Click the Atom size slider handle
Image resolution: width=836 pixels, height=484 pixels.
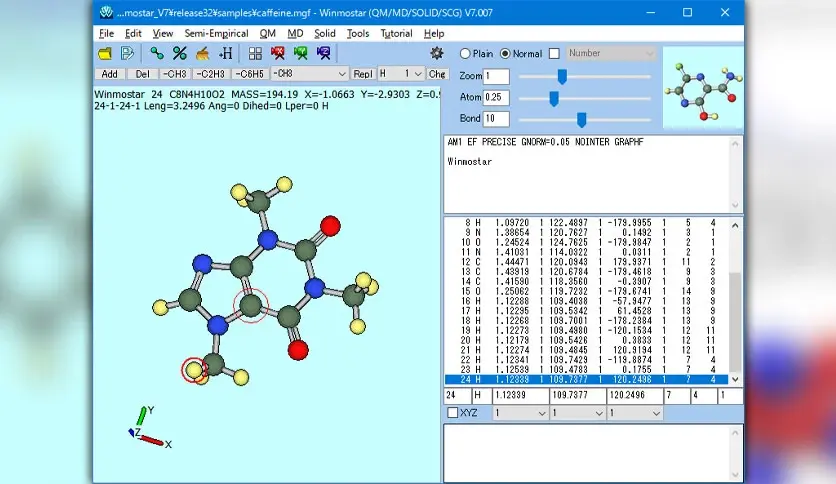point(554,98)
